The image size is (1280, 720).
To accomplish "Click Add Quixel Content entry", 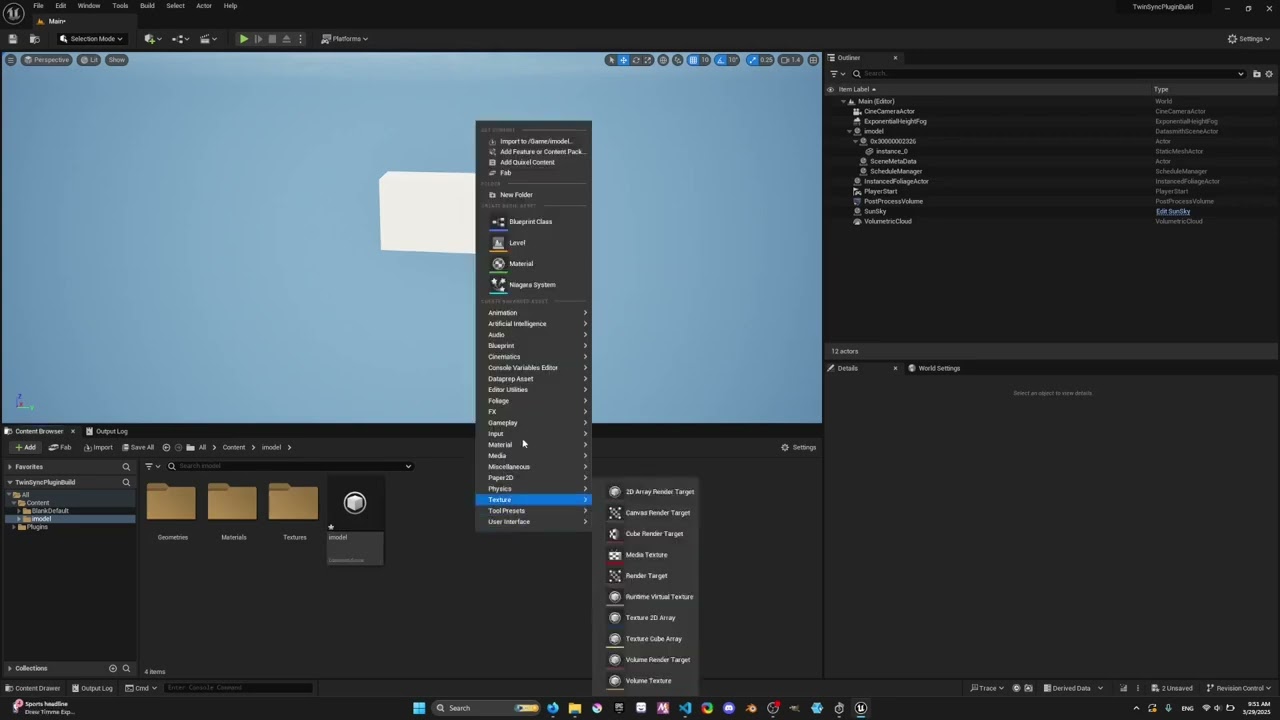I will pyautogui.click(x=533, y=162).
